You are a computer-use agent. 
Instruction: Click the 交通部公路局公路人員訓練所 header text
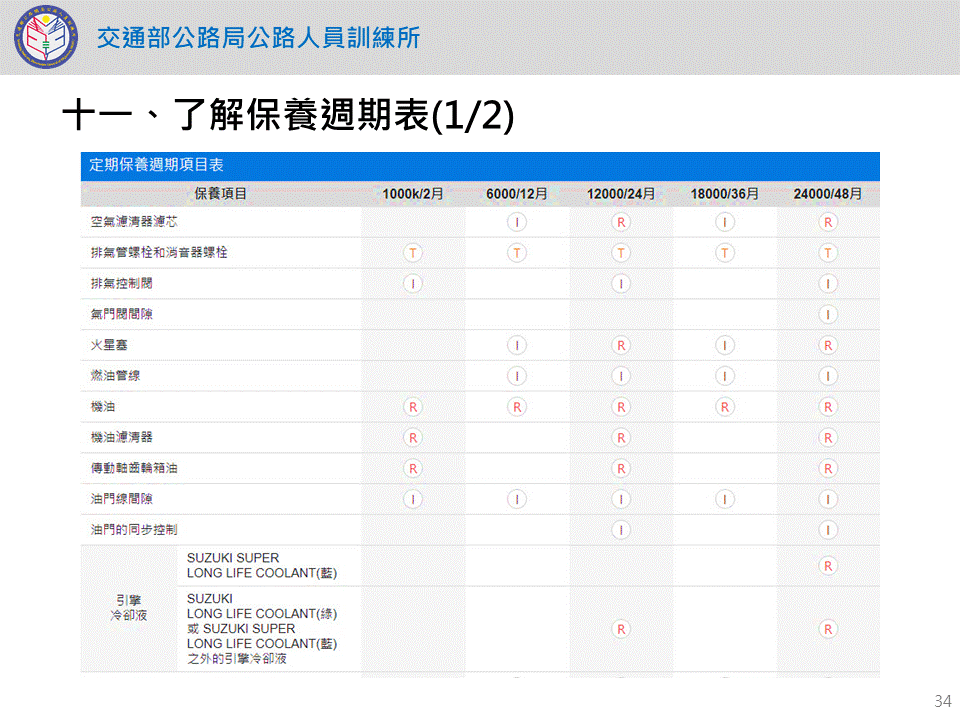(258, 38)
